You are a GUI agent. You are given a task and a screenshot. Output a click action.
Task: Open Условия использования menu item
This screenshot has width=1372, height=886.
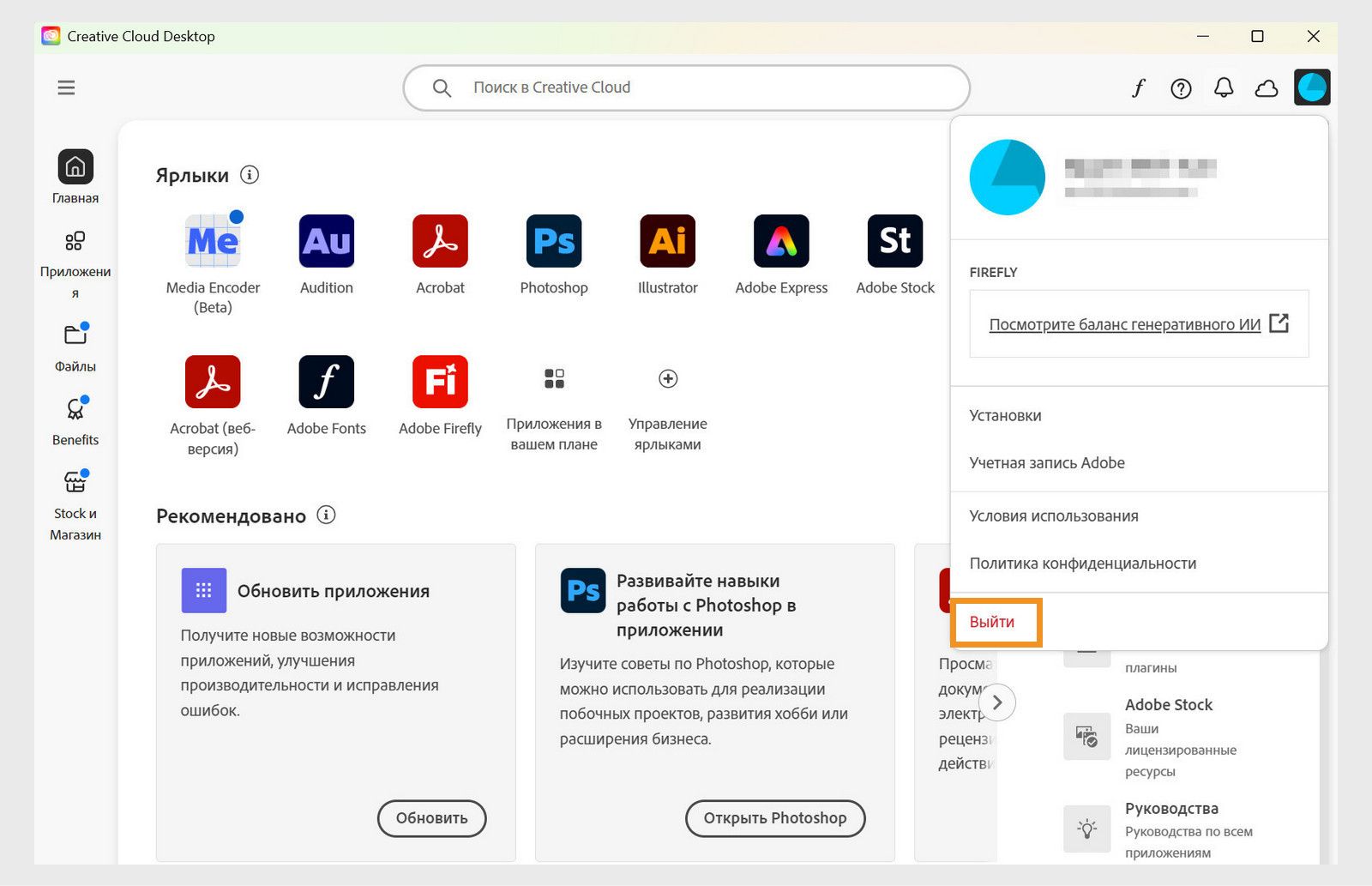[1053, 515]
